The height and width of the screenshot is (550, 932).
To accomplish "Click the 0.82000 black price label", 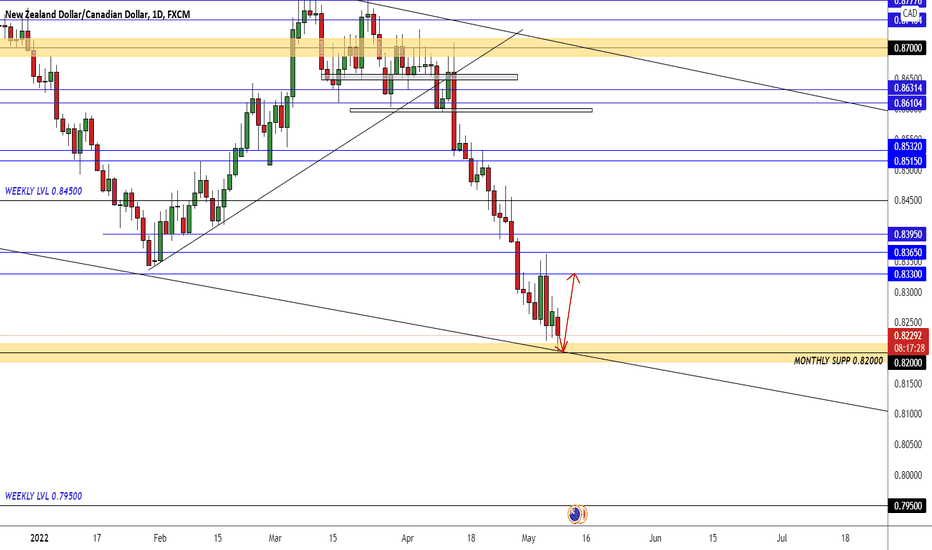I will [x=907, y=363].
